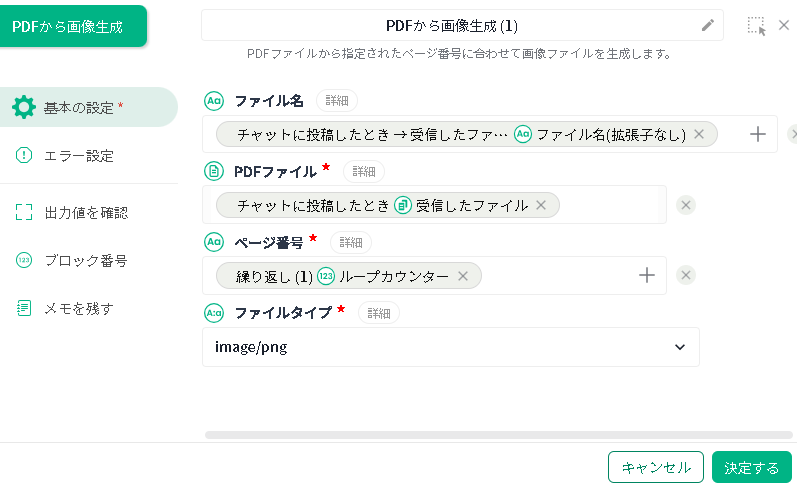Select the ブロック番号 sidebar item

click(x=85, y=260)
